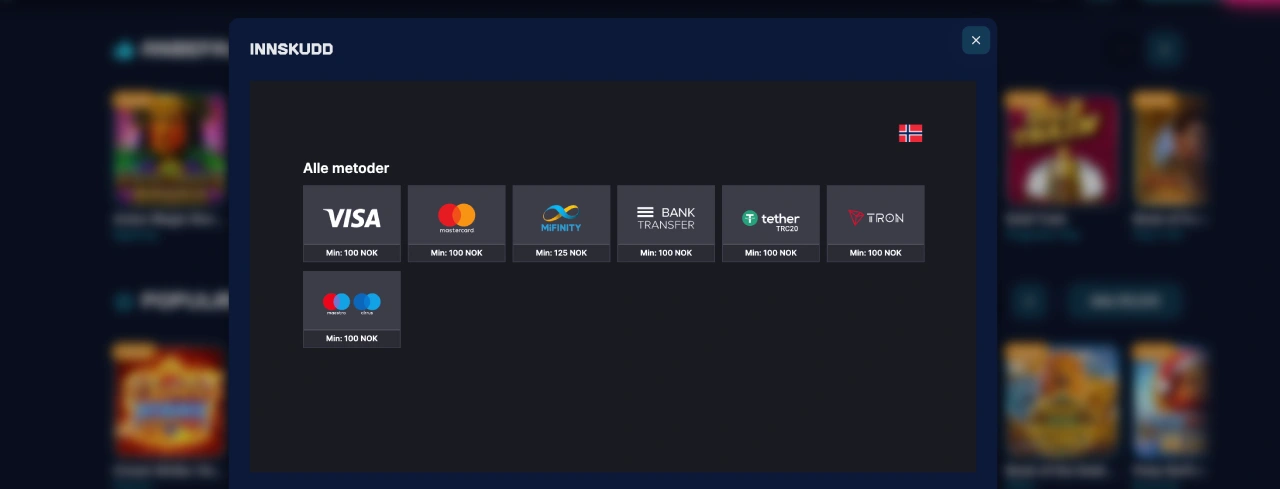Close the Innskudd dialog
The width and height of the screenshot is (1280, 489).
[976, 40]
